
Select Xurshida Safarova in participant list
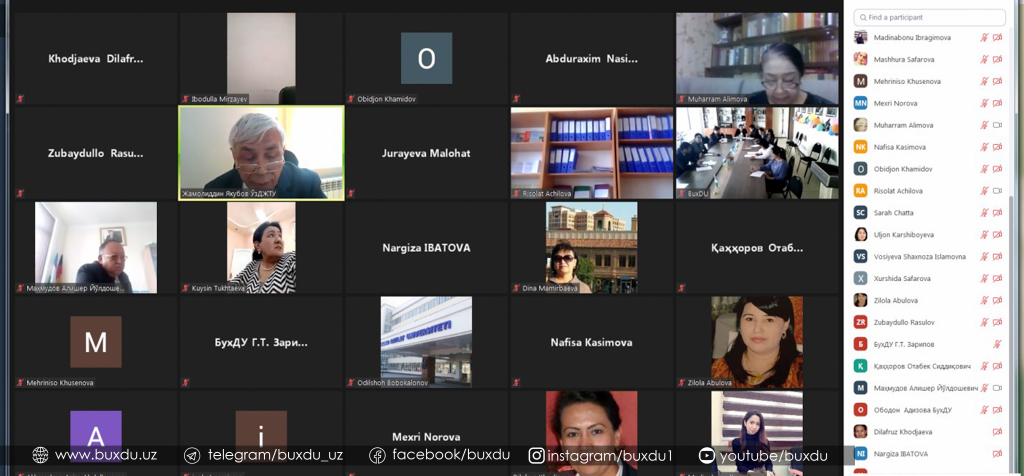[903, 278]
